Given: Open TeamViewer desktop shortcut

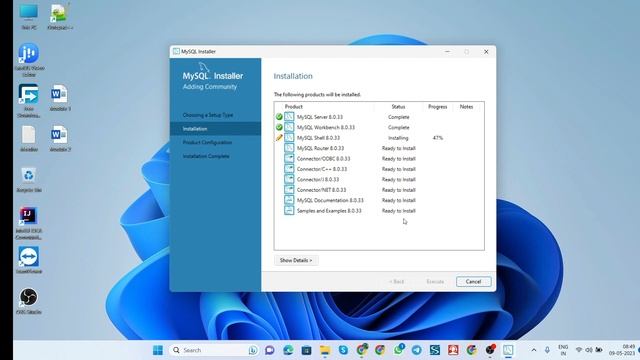Looking at the screenshot, I should (29, 260).
